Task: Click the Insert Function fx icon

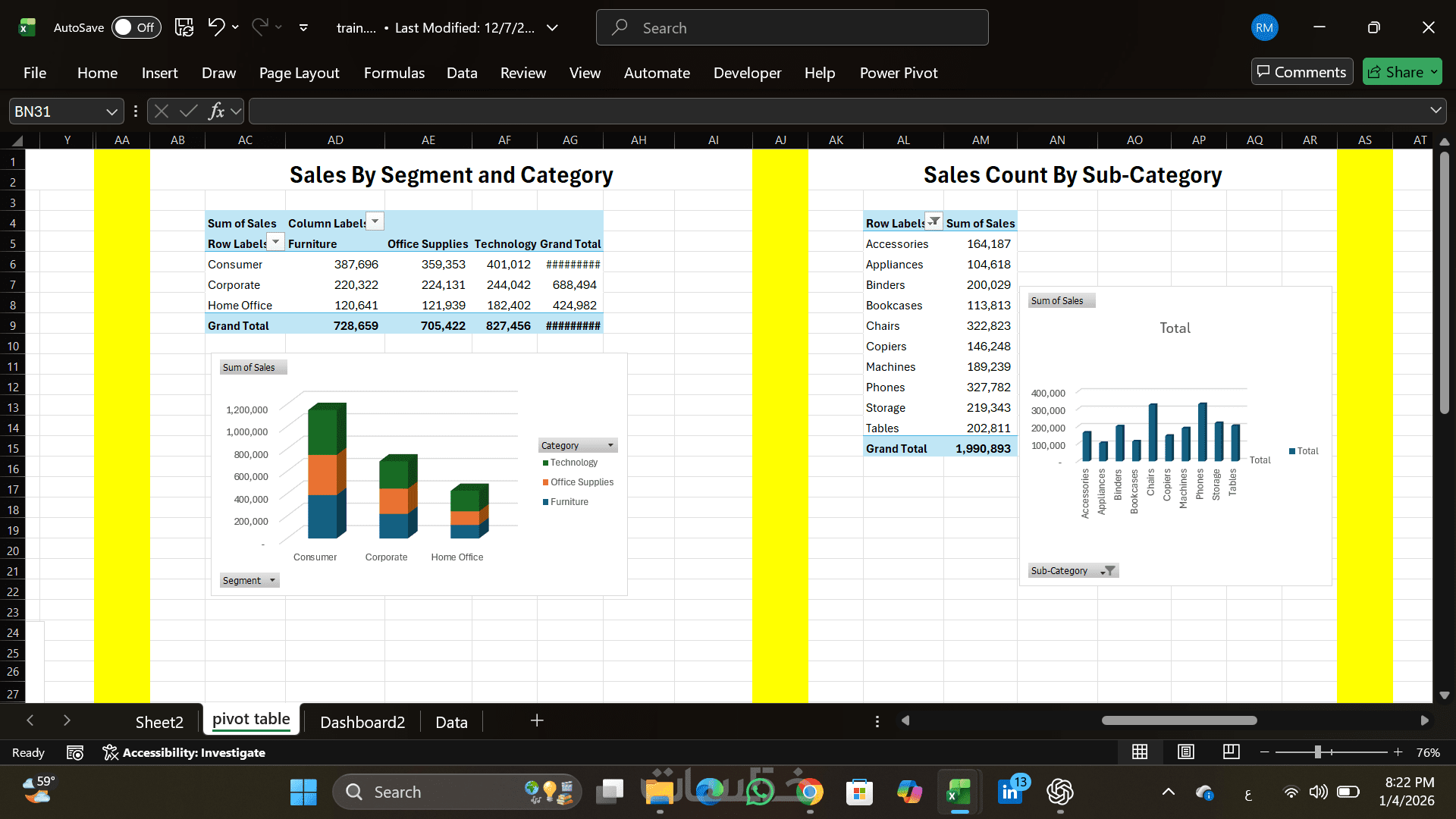Action: (216, 111)
